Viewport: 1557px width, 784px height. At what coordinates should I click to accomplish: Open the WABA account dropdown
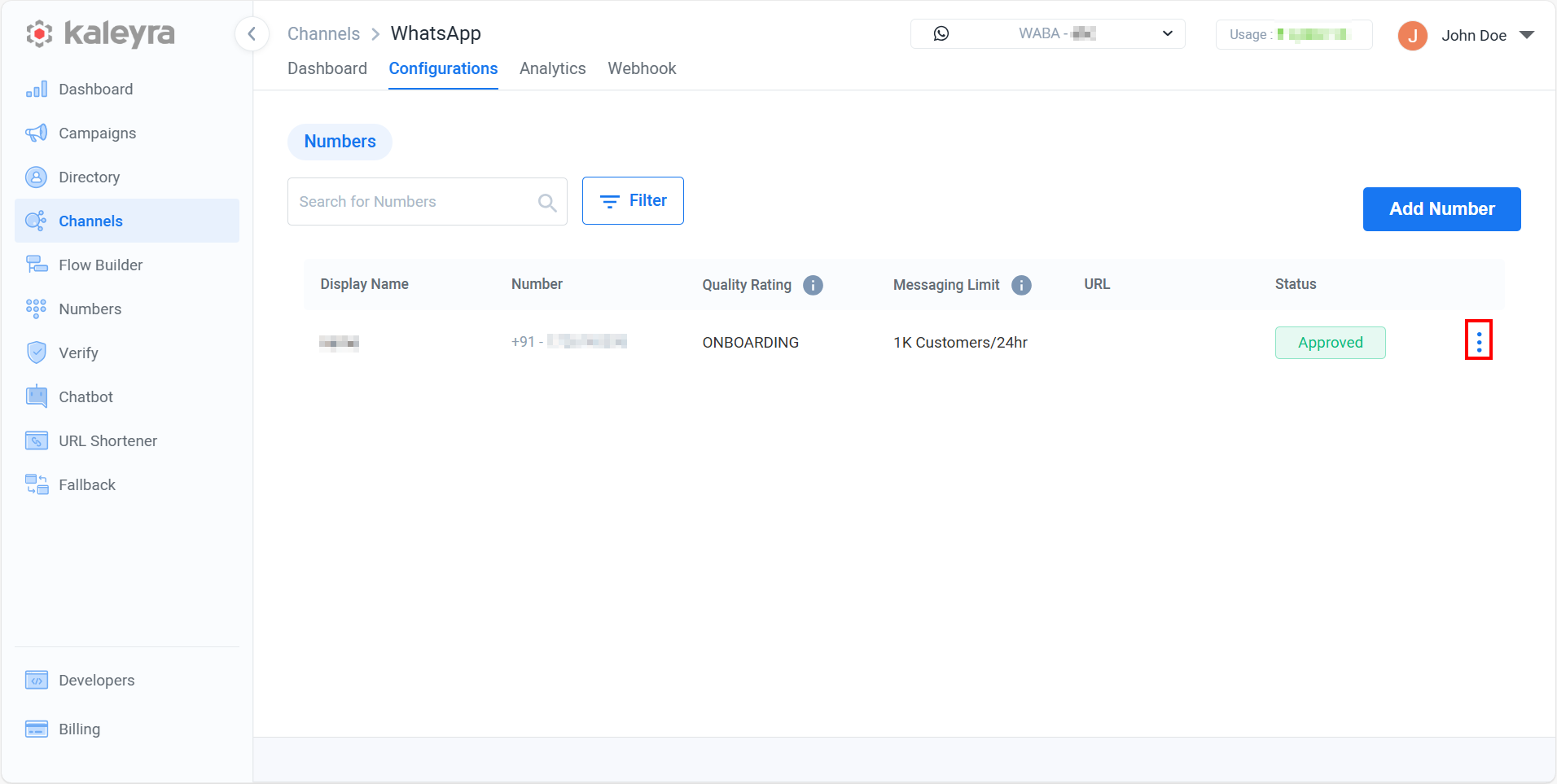tap(1047, 34)
